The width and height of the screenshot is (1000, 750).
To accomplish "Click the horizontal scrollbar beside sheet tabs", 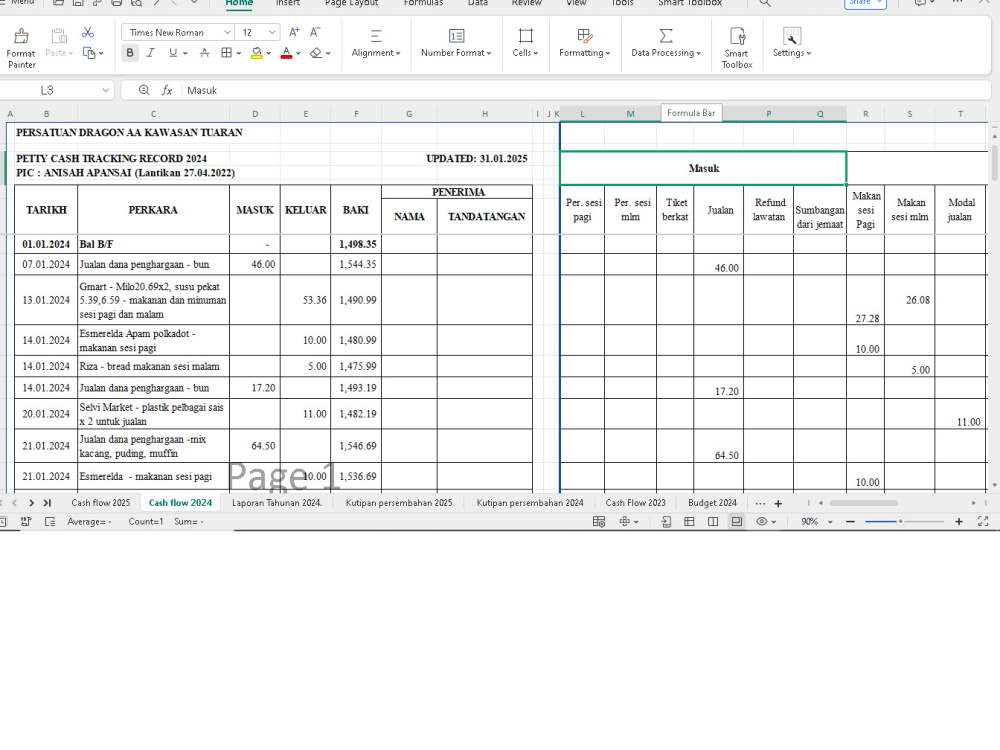I will pos(864,503).
